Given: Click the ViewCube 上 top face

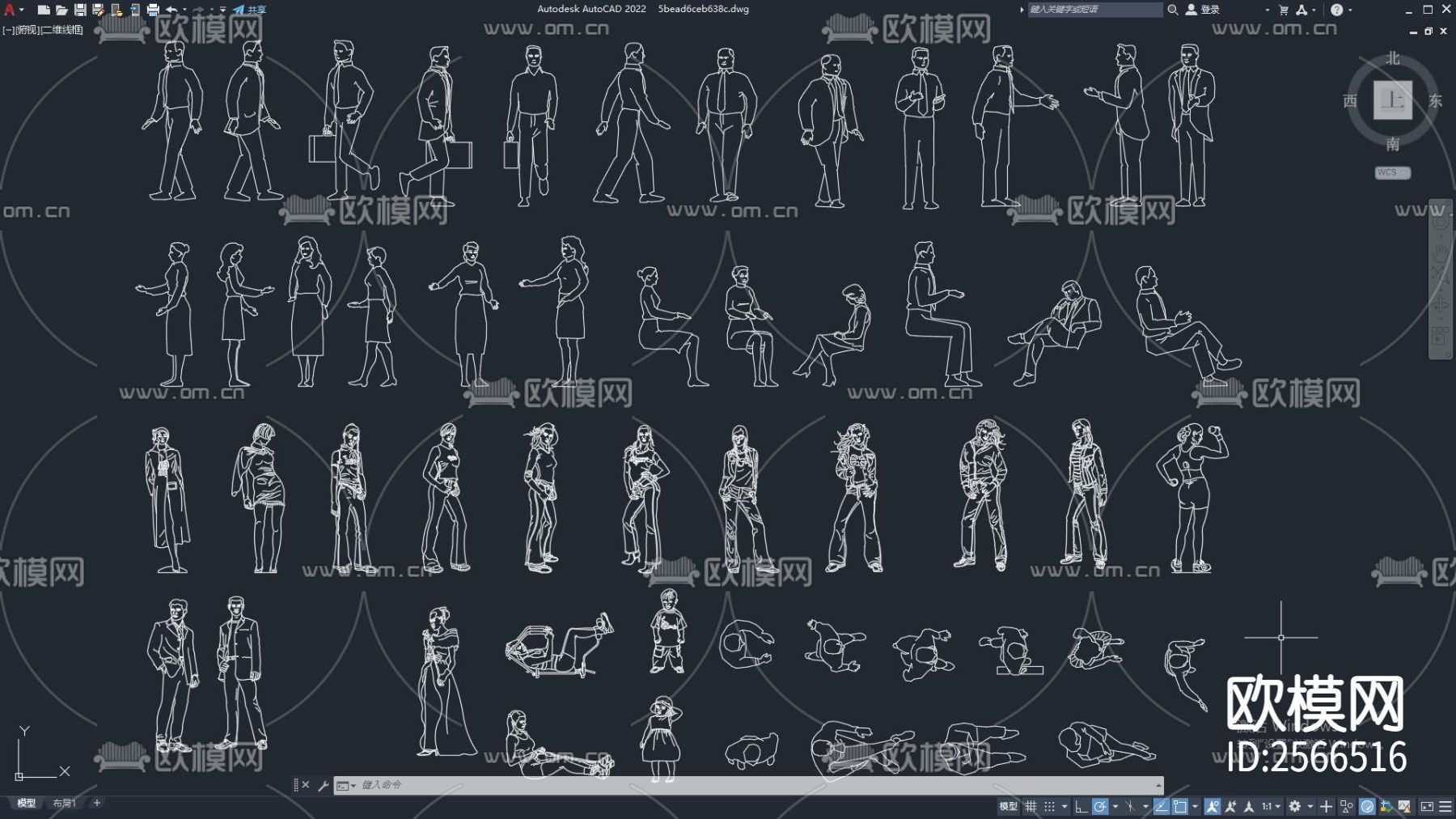Looking at the screenshot, I should (x=1392, y=100).
